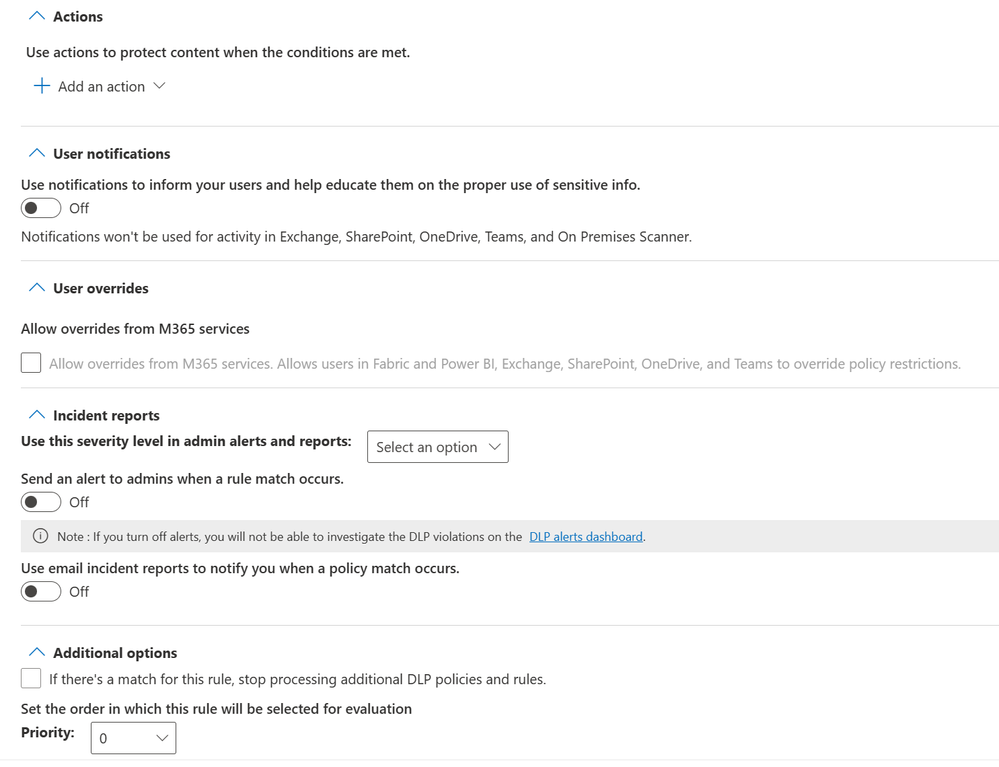999x767 pixels.
Task: Click the Incident reports section heading
Action: coord(106,416)
